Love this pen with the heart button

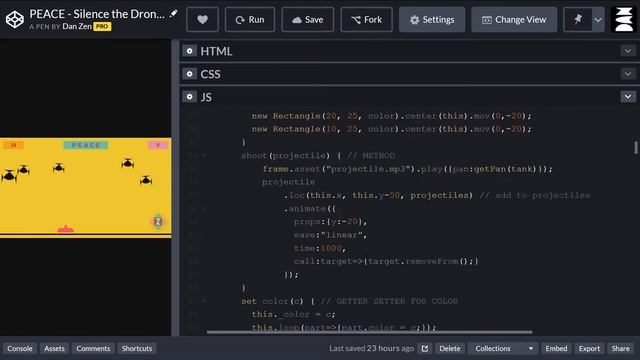(202, 20)
